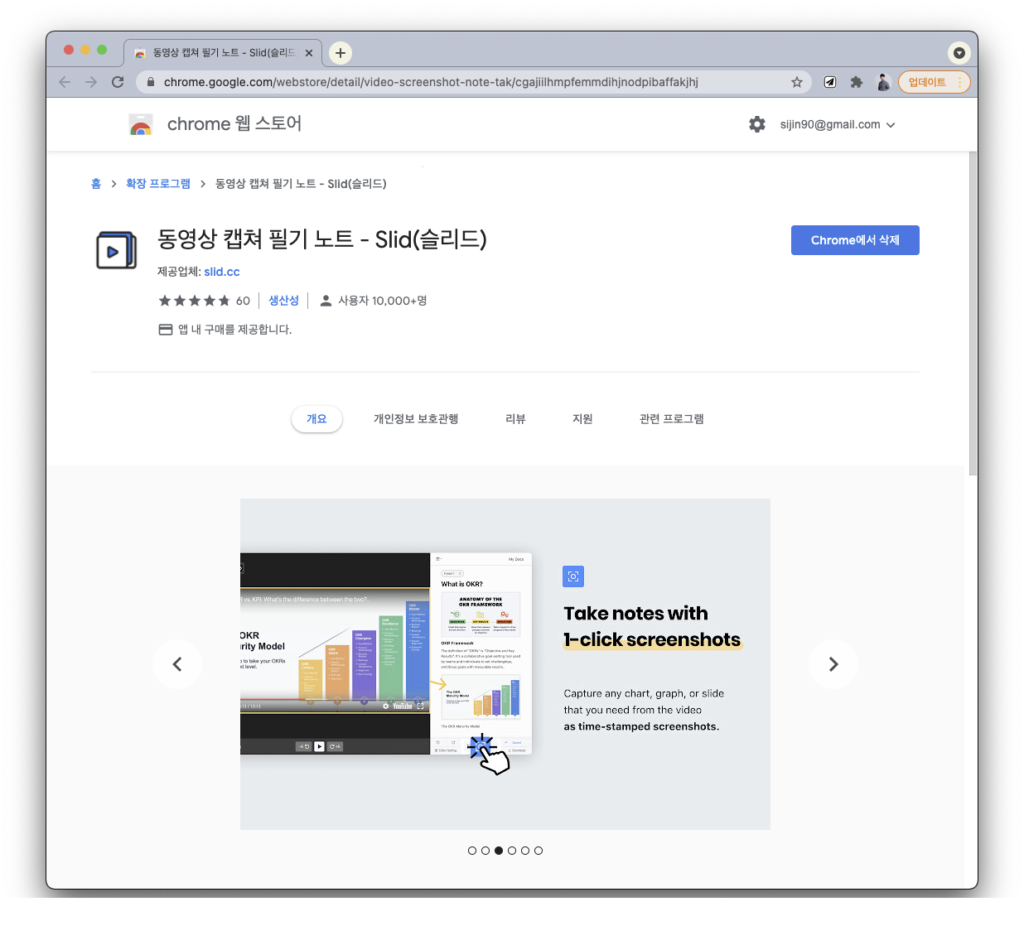The height and width of the screenshot is (950, 1024).
Task: Click 'chrome 웹 스토어' title text
Action: click(x=234, y=124)
